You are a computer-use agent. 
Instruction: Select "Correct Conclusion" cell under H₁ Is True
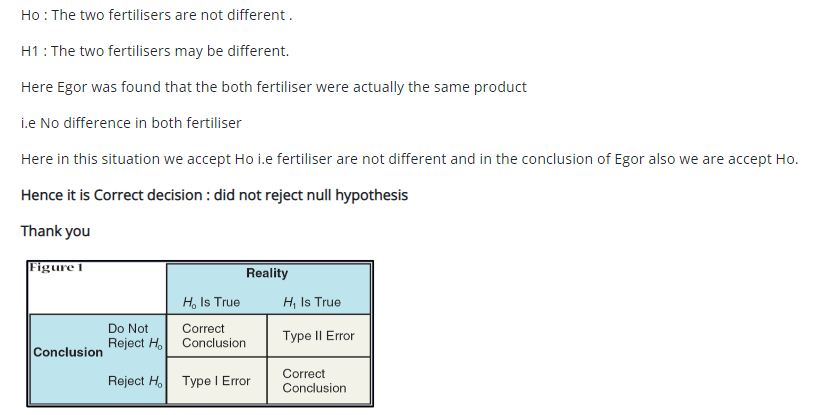coord(314,381)
